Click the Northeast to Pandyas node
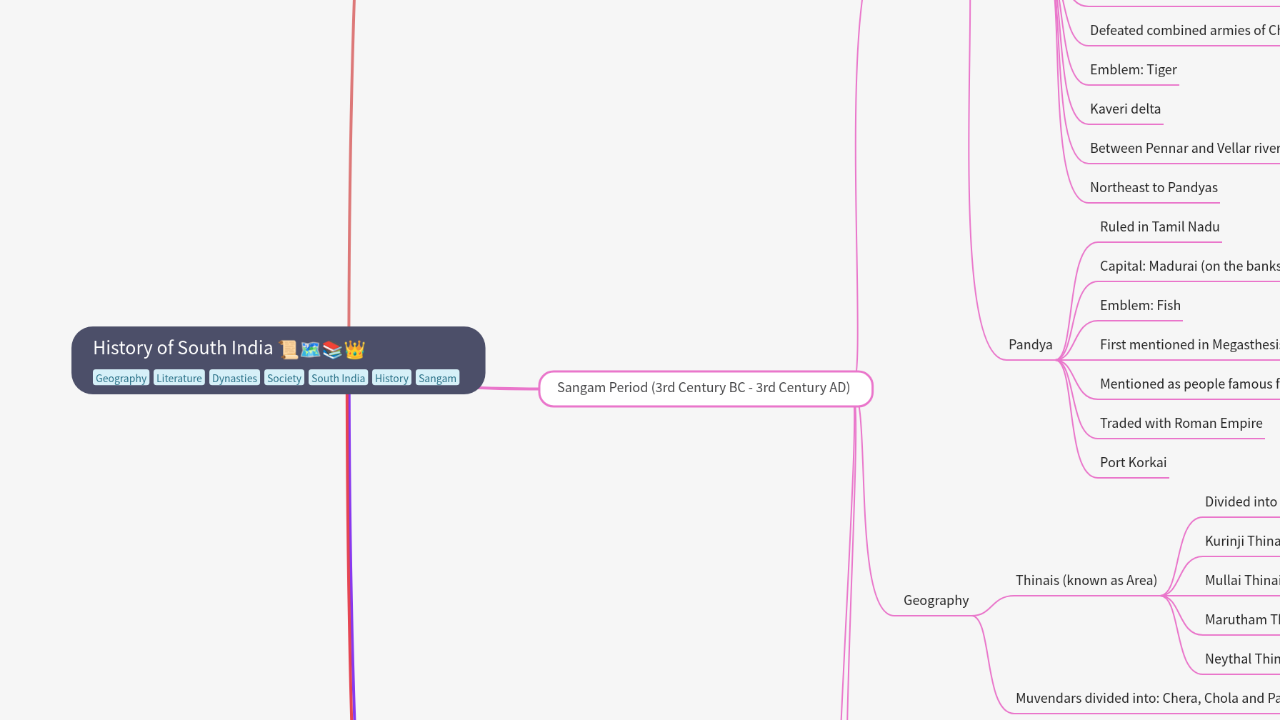1280x720 pixels. (x=1153, y=188)
